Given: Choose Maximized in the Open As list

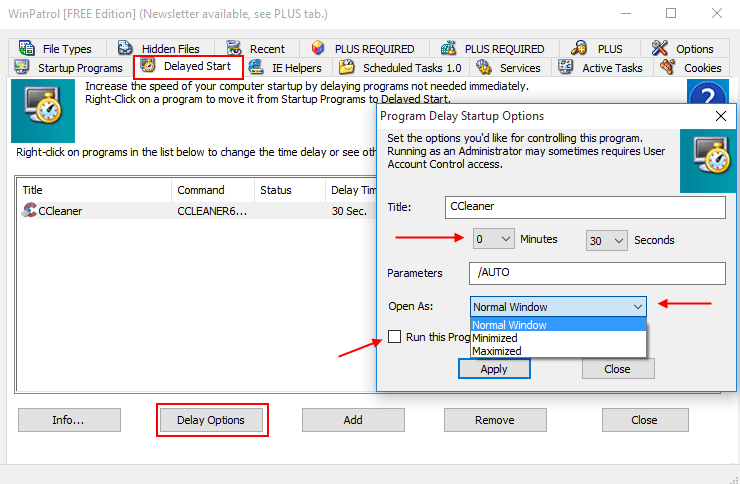Looking at the screenshot, I should click(558, 351).
